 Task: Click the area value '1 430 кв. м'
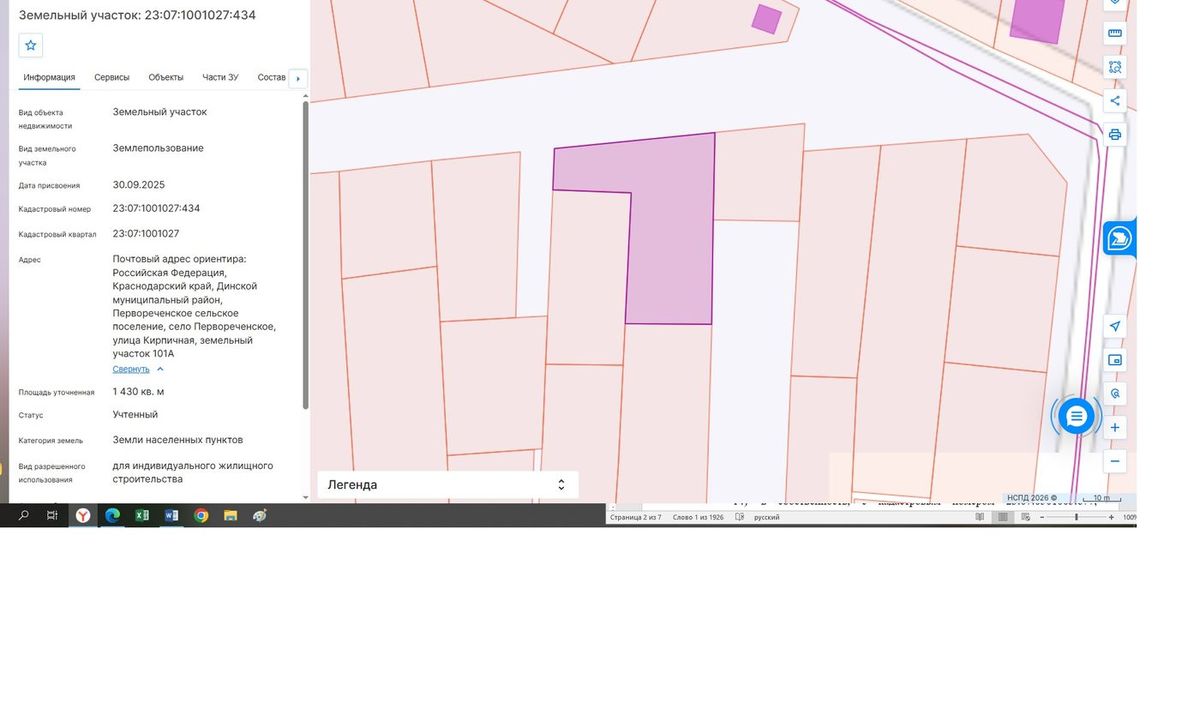(x=139, y=391)
